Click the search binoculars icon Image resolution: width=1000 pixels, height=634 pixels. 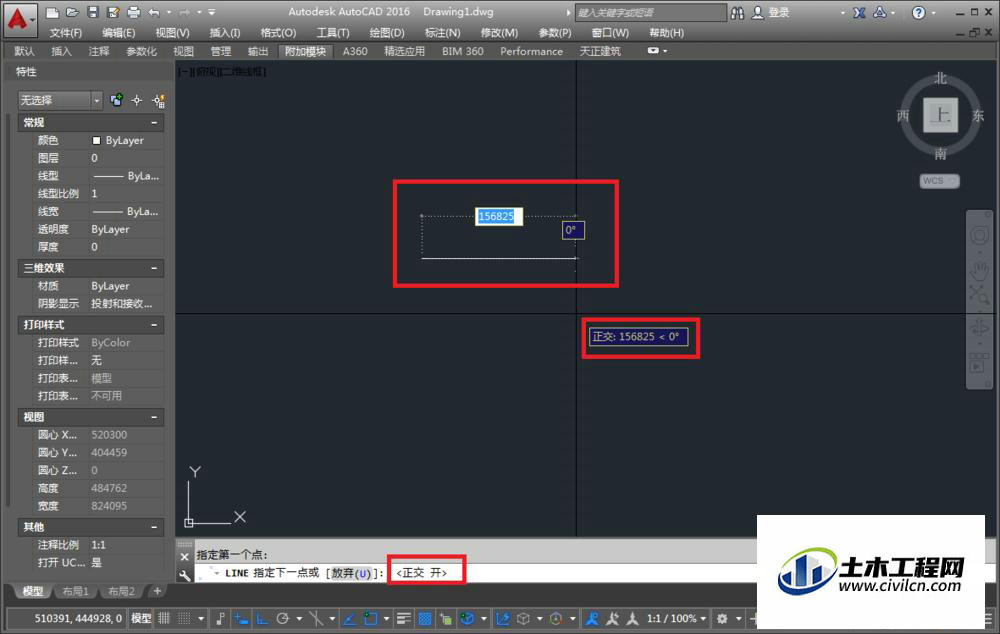click(737, 13)
